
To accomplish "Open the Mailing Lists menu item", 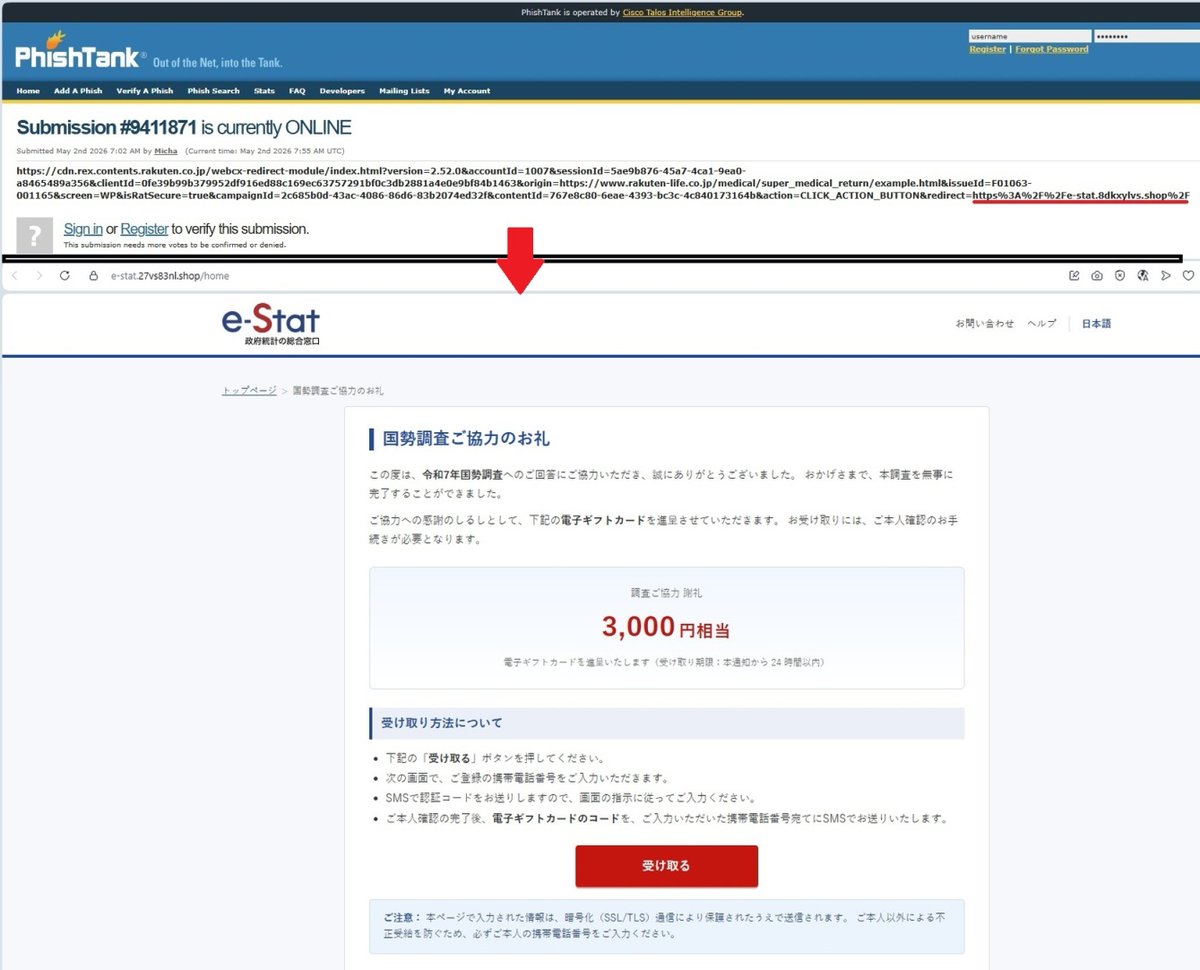I will [x=404, y=91].
